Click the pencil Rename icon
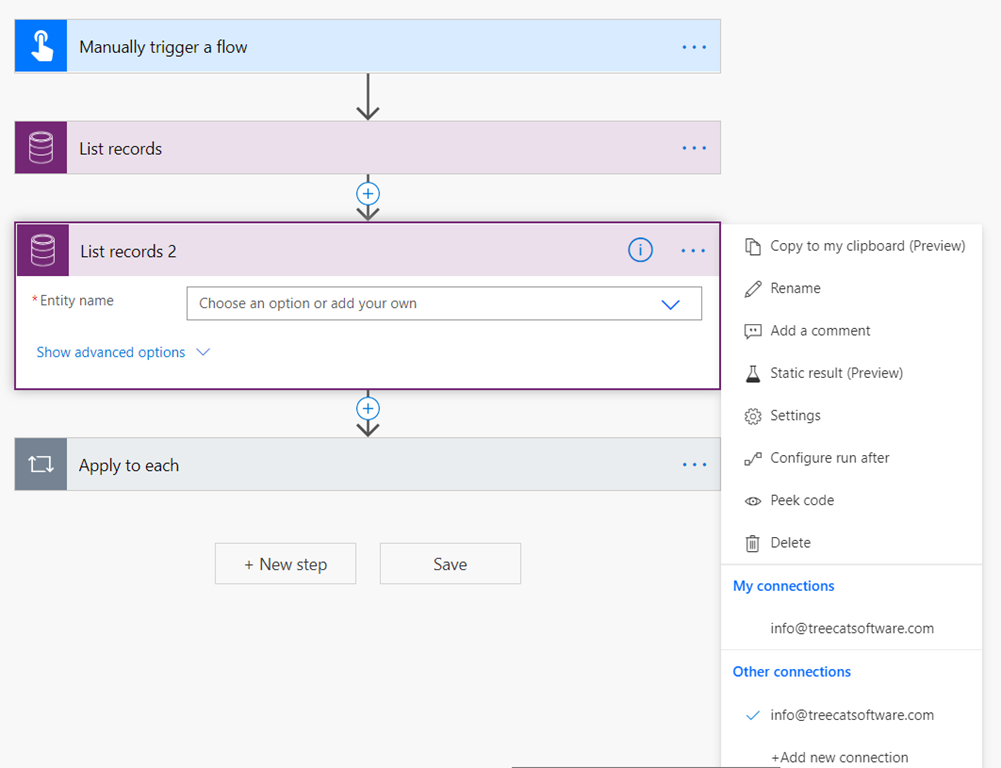This screenshot has height=768, width=1001. click(x=753, y=289)
